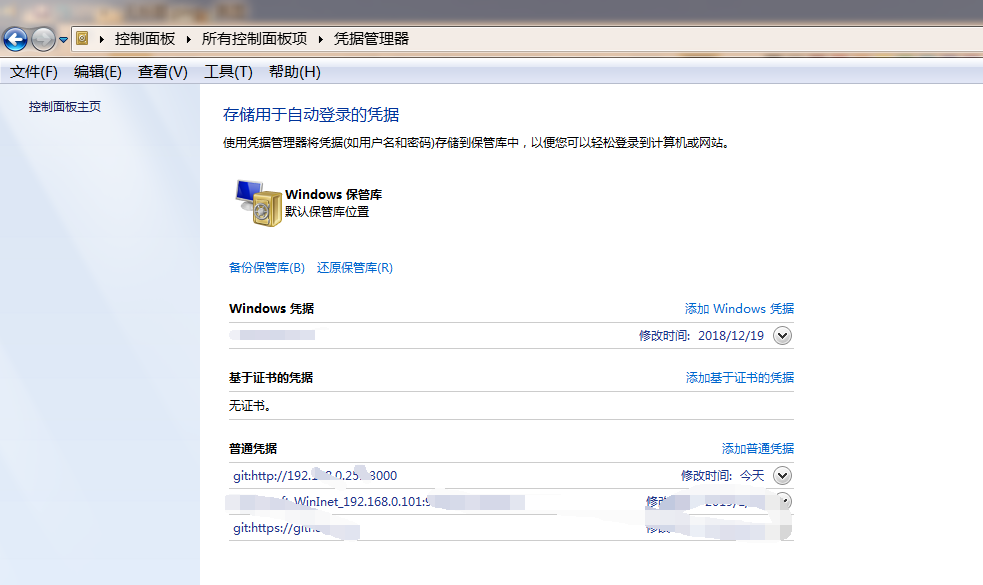983x585 pixels.
Task: Select the Windows 保管库 label
Action: coord(334,194)
